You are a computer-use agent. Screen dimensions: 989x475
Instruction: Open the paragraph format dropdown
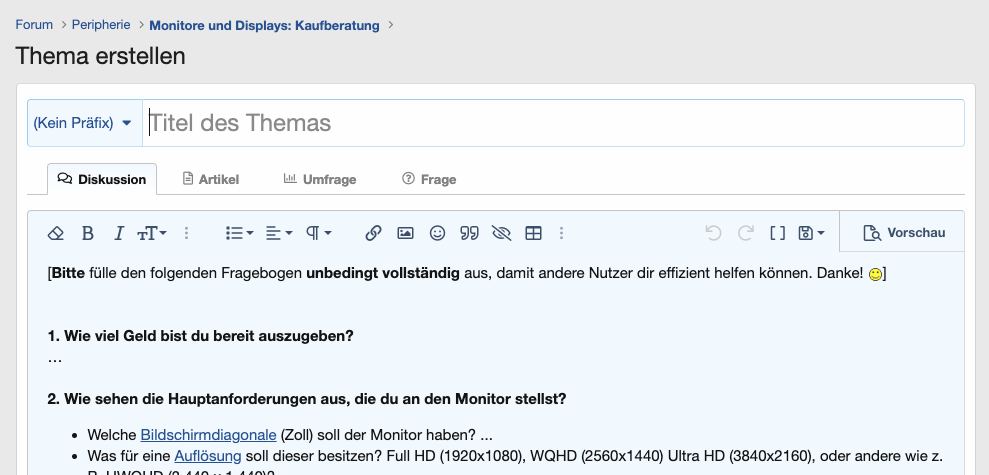click(x=319, y=233)
